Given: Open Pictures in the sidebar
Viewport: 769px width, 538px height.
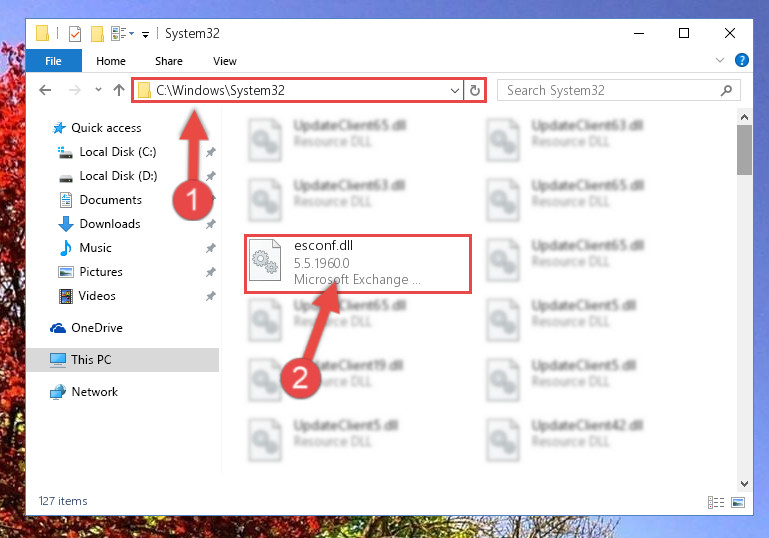Looking at the screenshot, I should (101, 272).
